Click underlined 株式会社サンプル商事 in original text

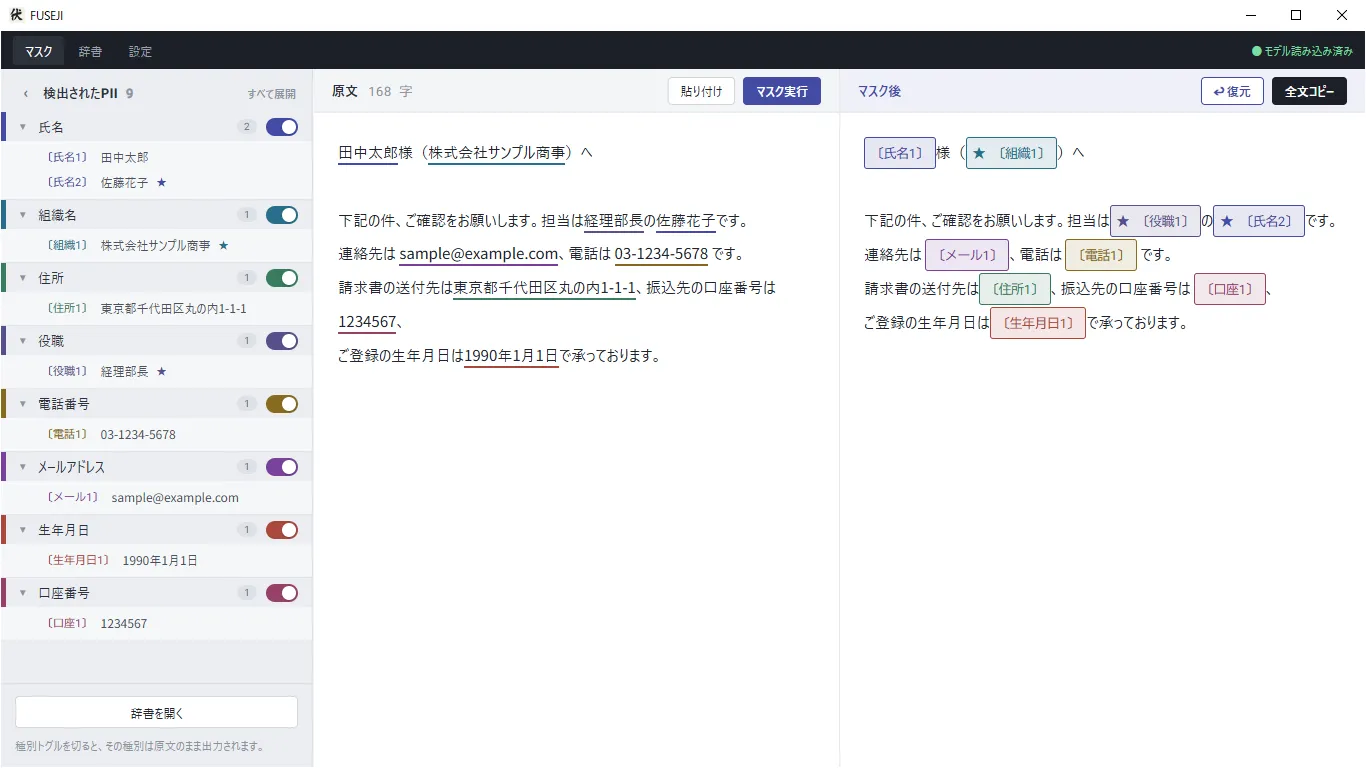(496, 153)
